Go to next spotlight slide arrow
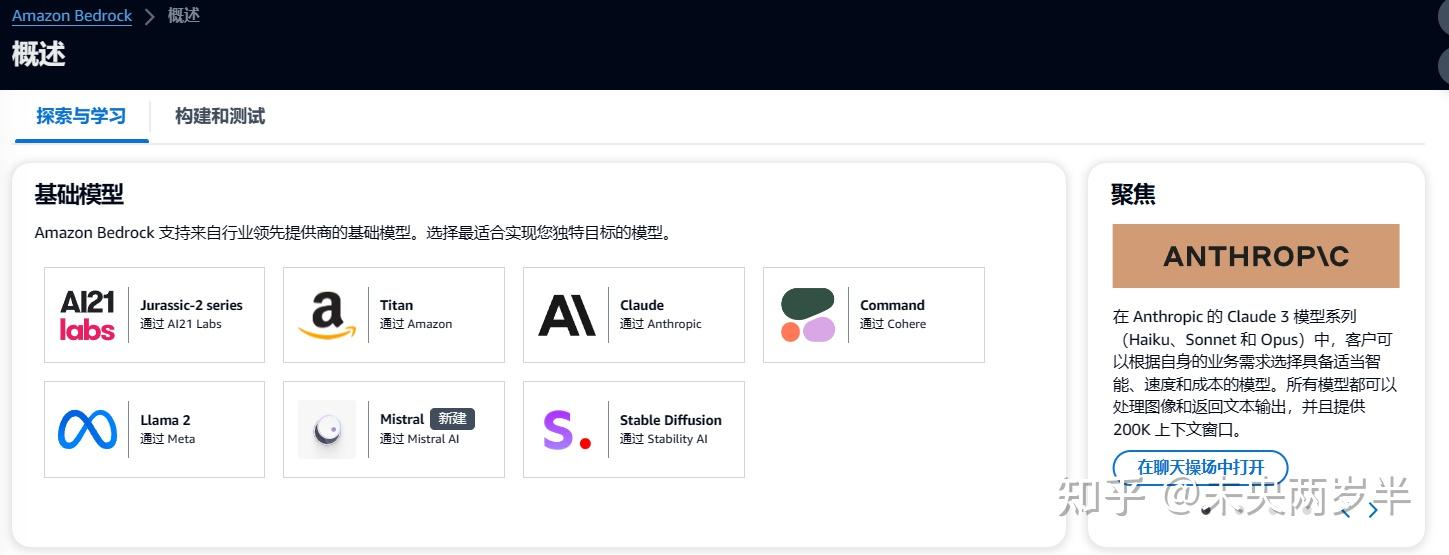This screenshot has width=1449, height=555. (1373, 510)
